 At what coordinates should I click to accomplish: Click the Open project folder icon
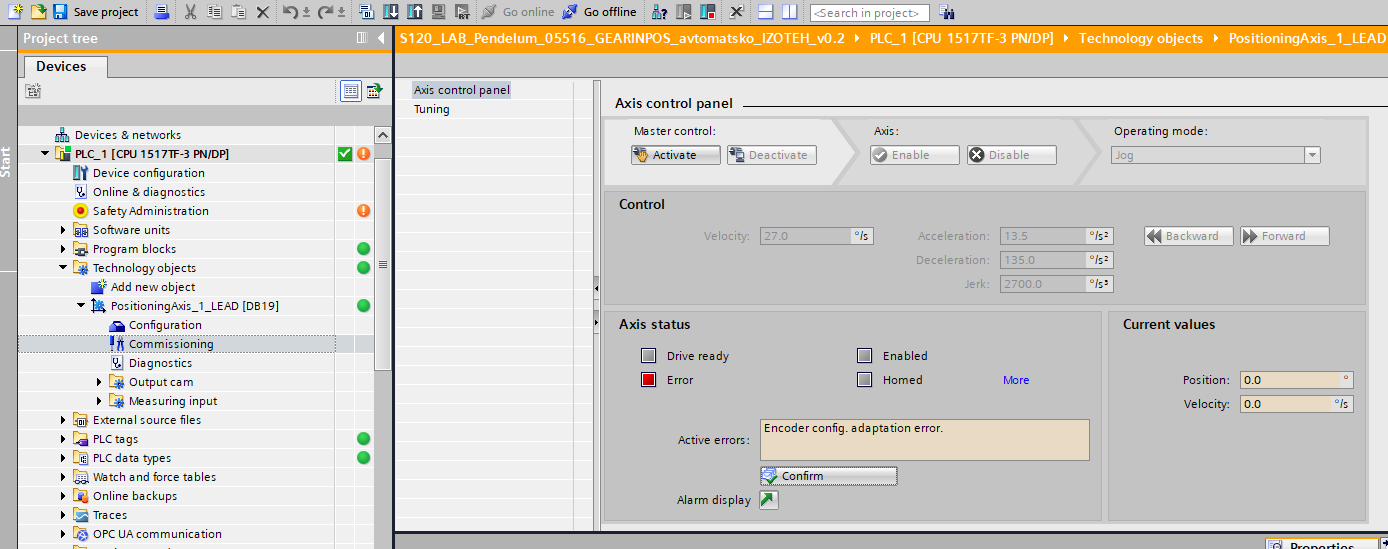[x=38, y=12]
